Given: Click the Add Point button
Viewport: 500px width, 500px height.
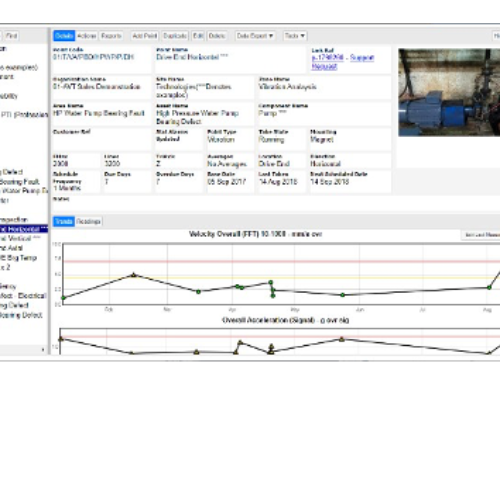Looking at the screenshot, I should (x=145, y=36).
